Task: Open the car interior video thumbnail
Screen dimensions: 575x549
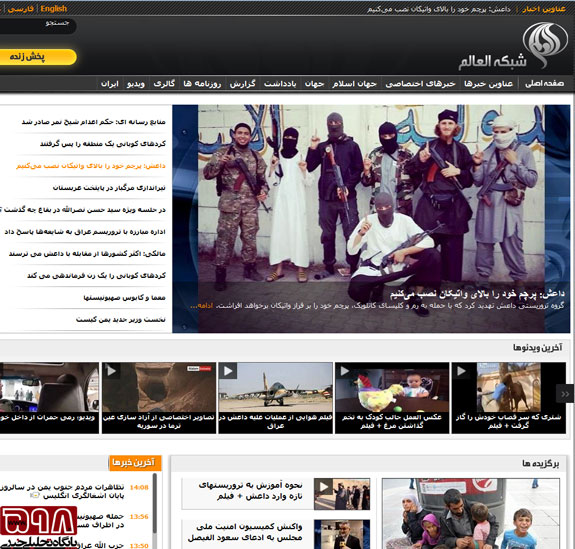Action: coord(49,387)
